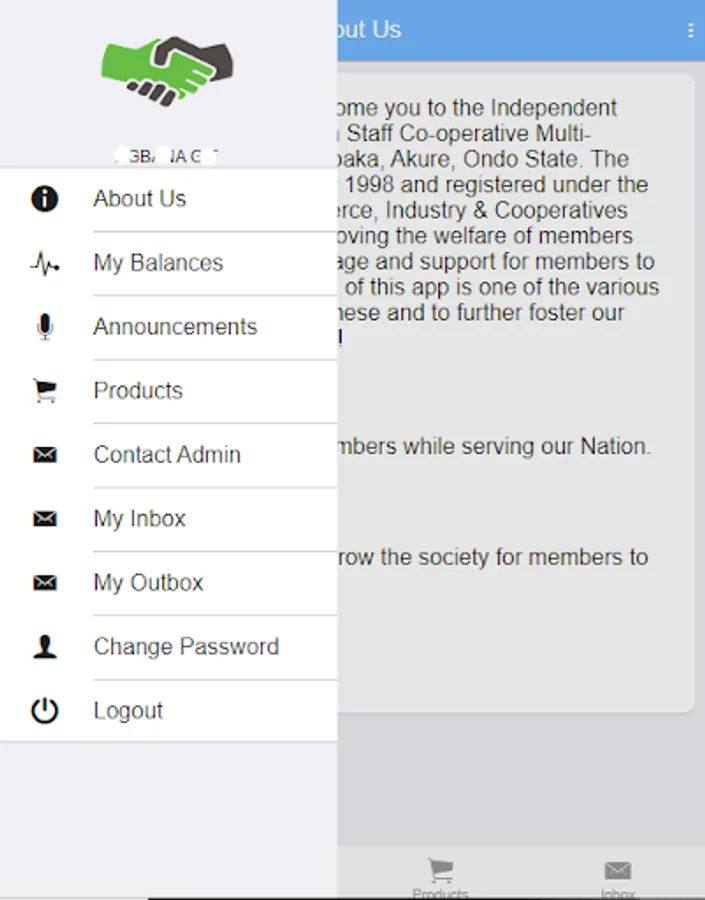Image resolution: width=705 pixels, height=900 pixels.
Task: Click the microphone icon for Announcements
Action: [45, 327]
